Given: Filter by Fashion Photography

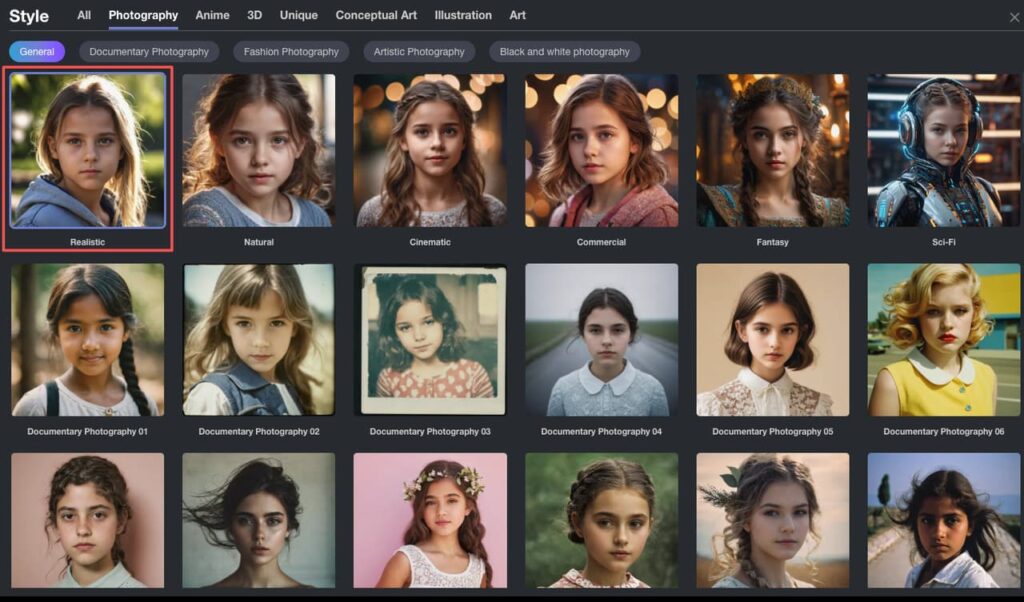Looking at the screenshot, I should point(291,52).
